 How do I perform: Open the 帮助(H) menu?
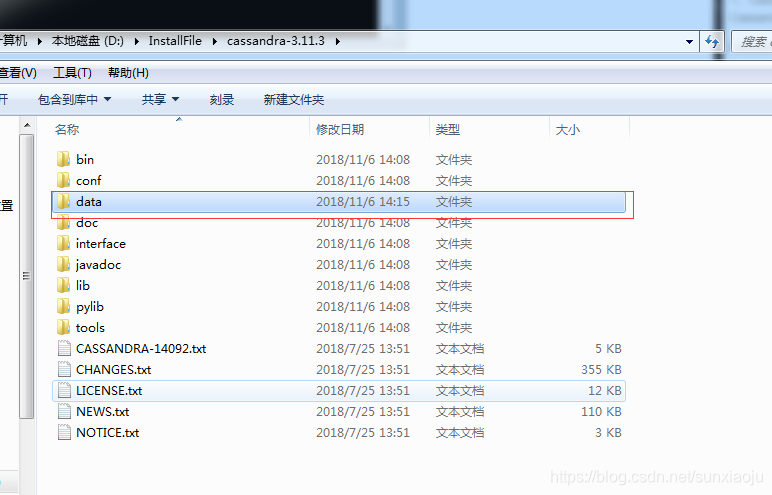click(128, 73)
